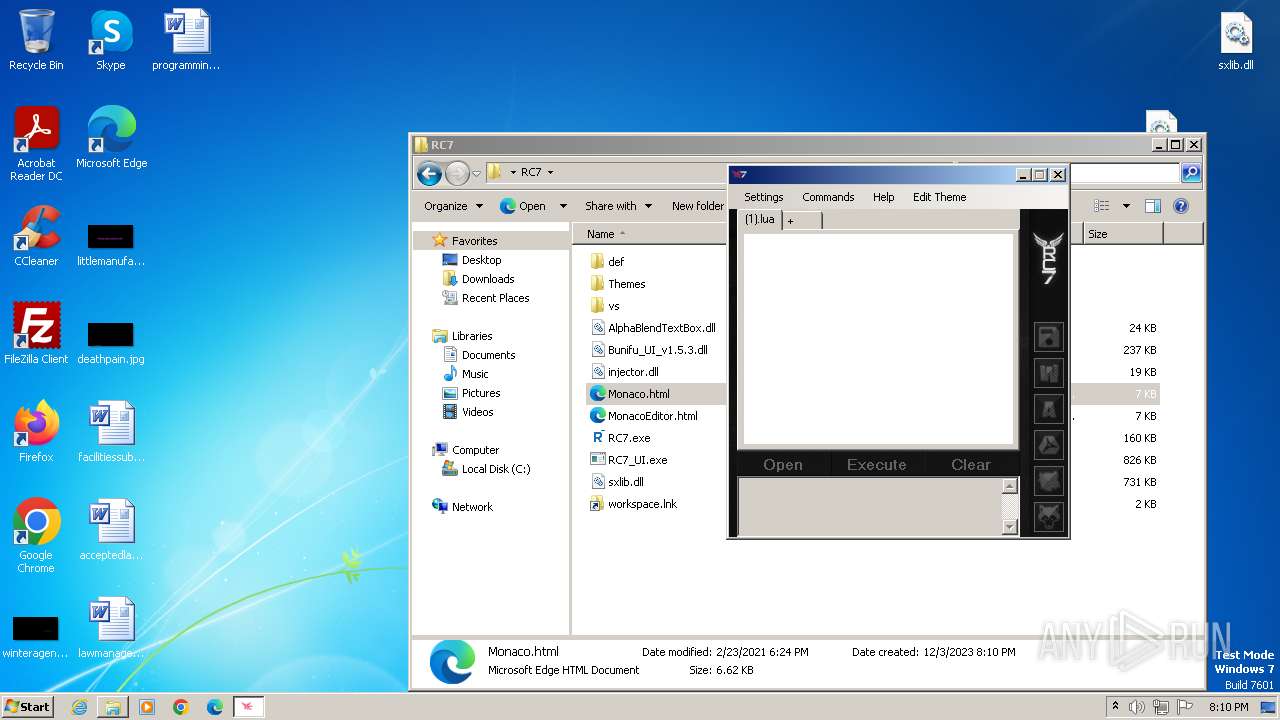Viewport: 1280px width, 720px height.
Task: Open the Help menu in RC7
Action: tap(883, 197)
